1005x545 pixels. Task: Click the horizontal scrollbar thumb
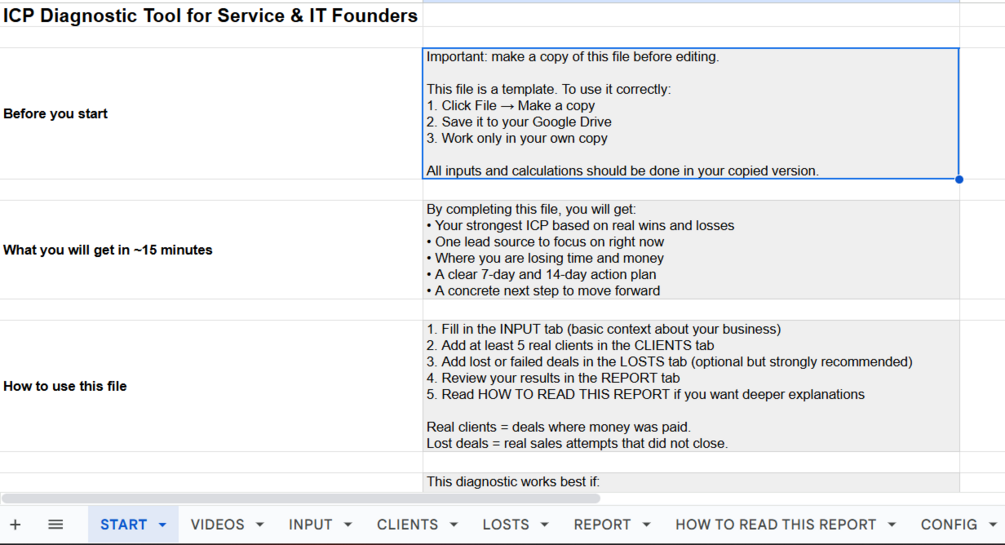pos(300,498)
